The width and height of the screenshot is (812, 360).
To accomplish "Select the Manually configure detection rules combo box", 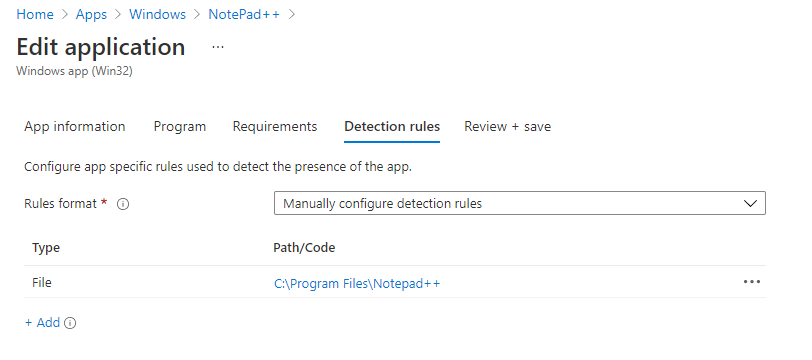I will pyautogui.click(x=519, y=204).
